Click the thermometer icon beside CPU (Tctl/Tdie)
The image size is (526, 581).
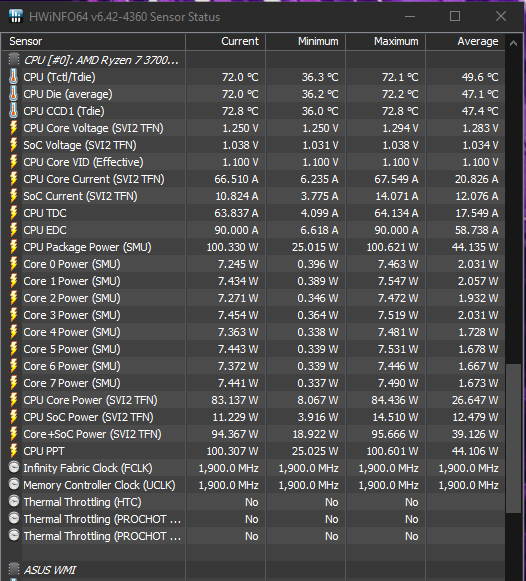pos(13,77)
